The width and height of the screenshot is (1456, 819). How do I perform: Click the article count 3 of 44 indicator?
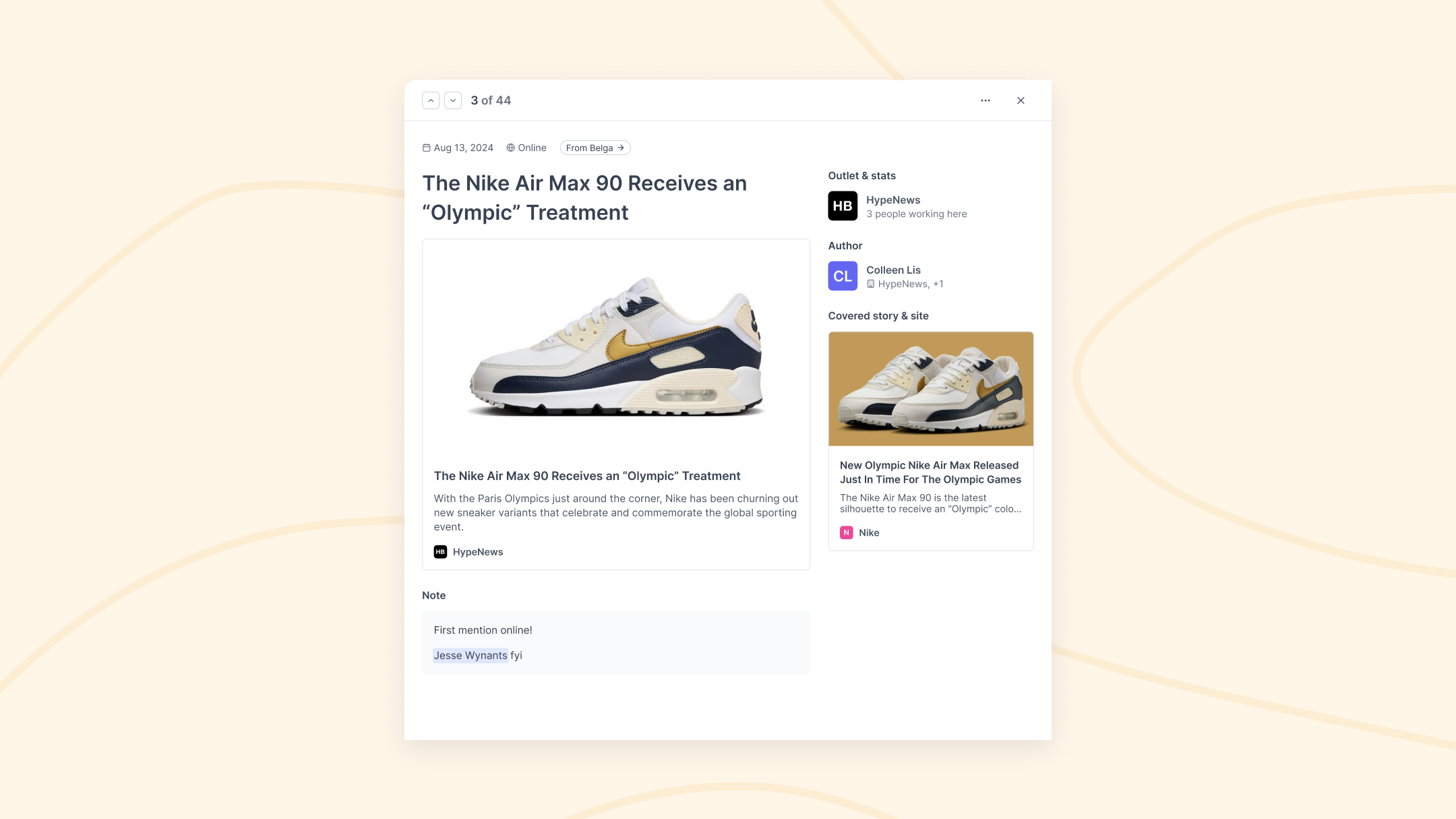[491, 100]
